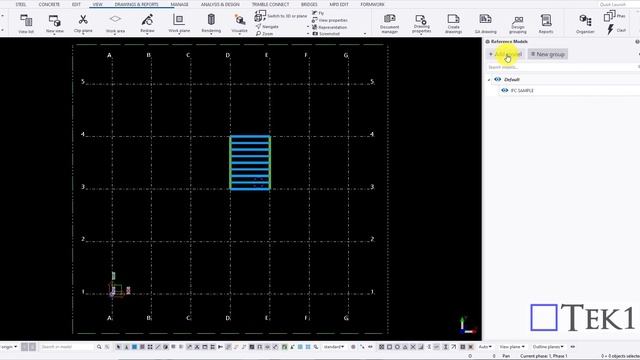
Task: Open the FORMWORK ribbon tab
Action: click(x=372, y=4)
